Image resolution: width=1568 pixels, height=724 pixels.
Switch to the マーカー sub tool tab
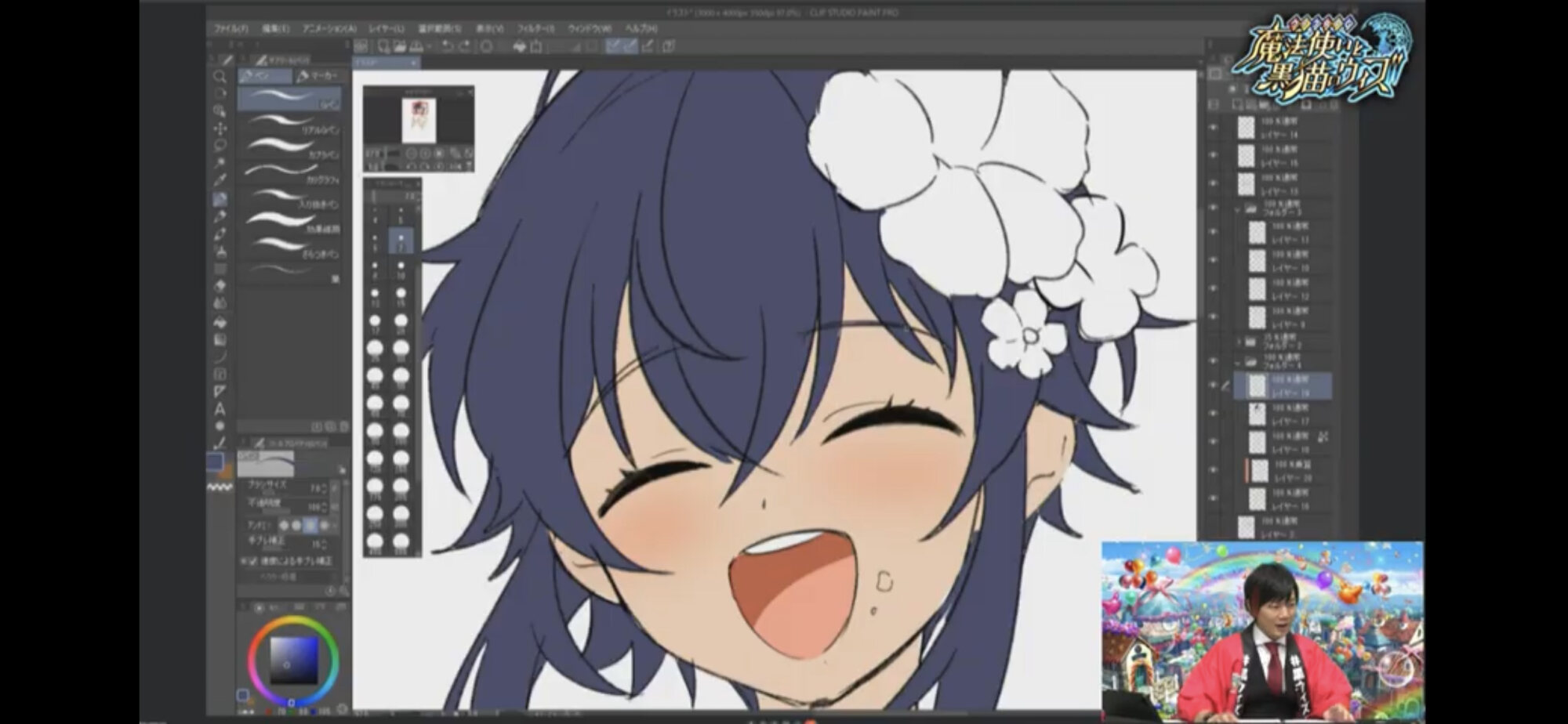tap(319, 76)
